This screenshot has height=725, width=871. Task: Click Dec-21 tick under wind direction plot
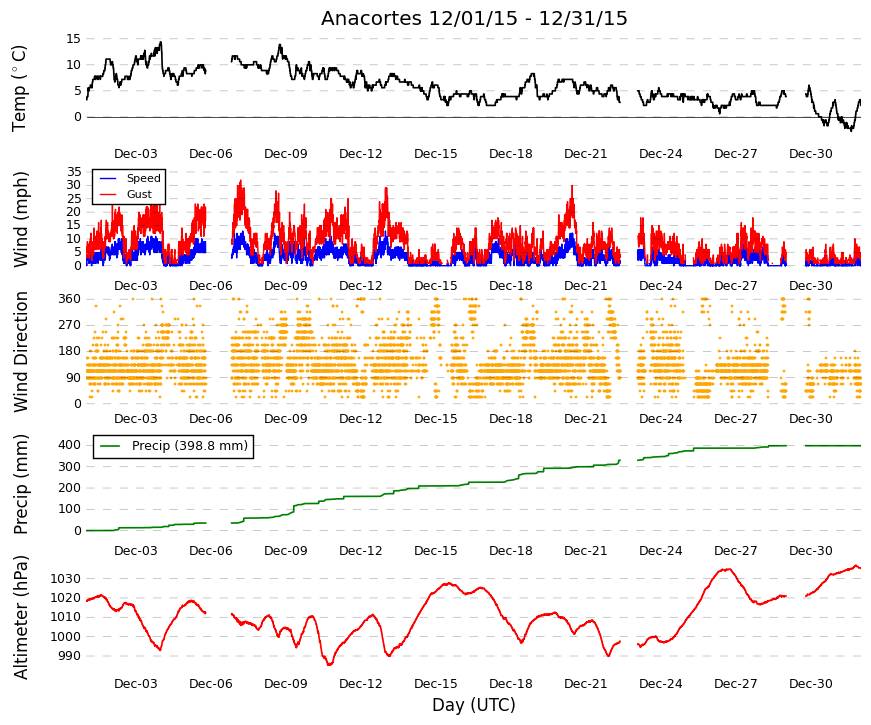tap(585, 419)
